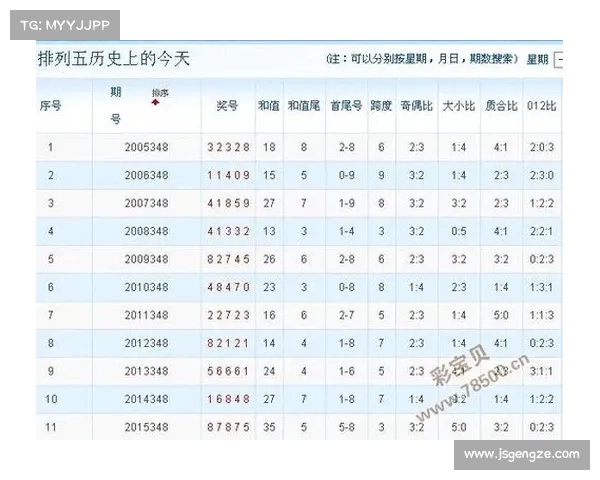This screenshot has width=600, height=480.
Task: Click sequence number 11 in 序号 column
Action: click(x=51, y=427)
